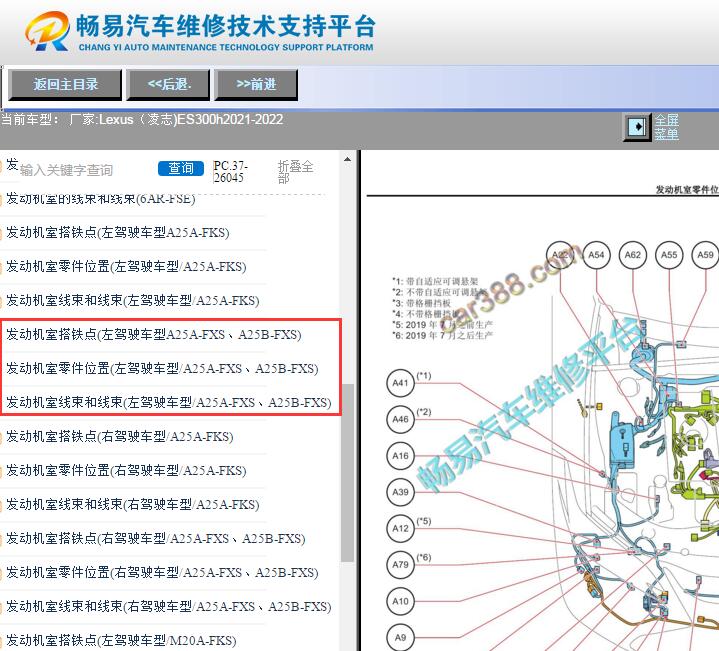Screen dimensions: 719x651
Task: Click connector label A62 in diagram
Action: pos(633,255)
